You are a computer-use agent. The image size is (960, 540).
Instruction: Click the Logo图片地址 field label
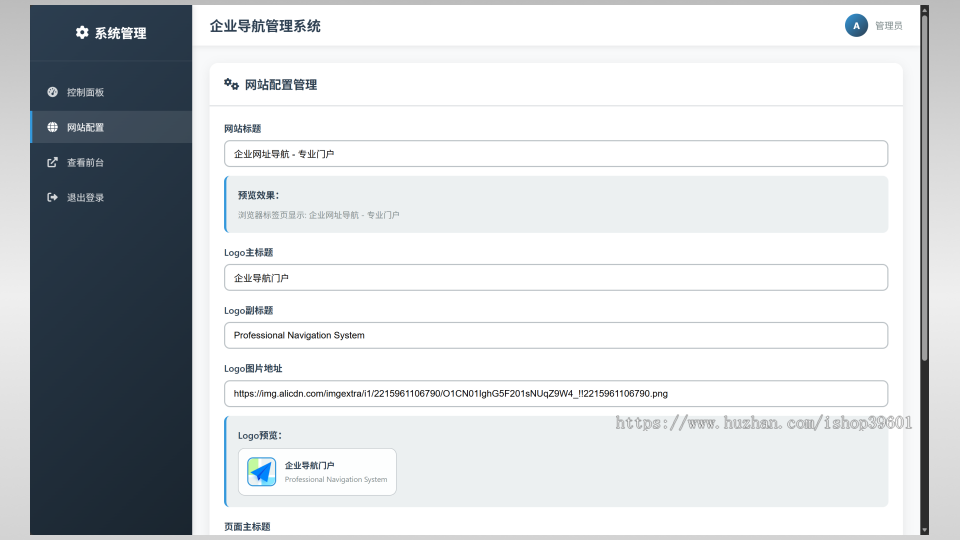tap(253, 369)
